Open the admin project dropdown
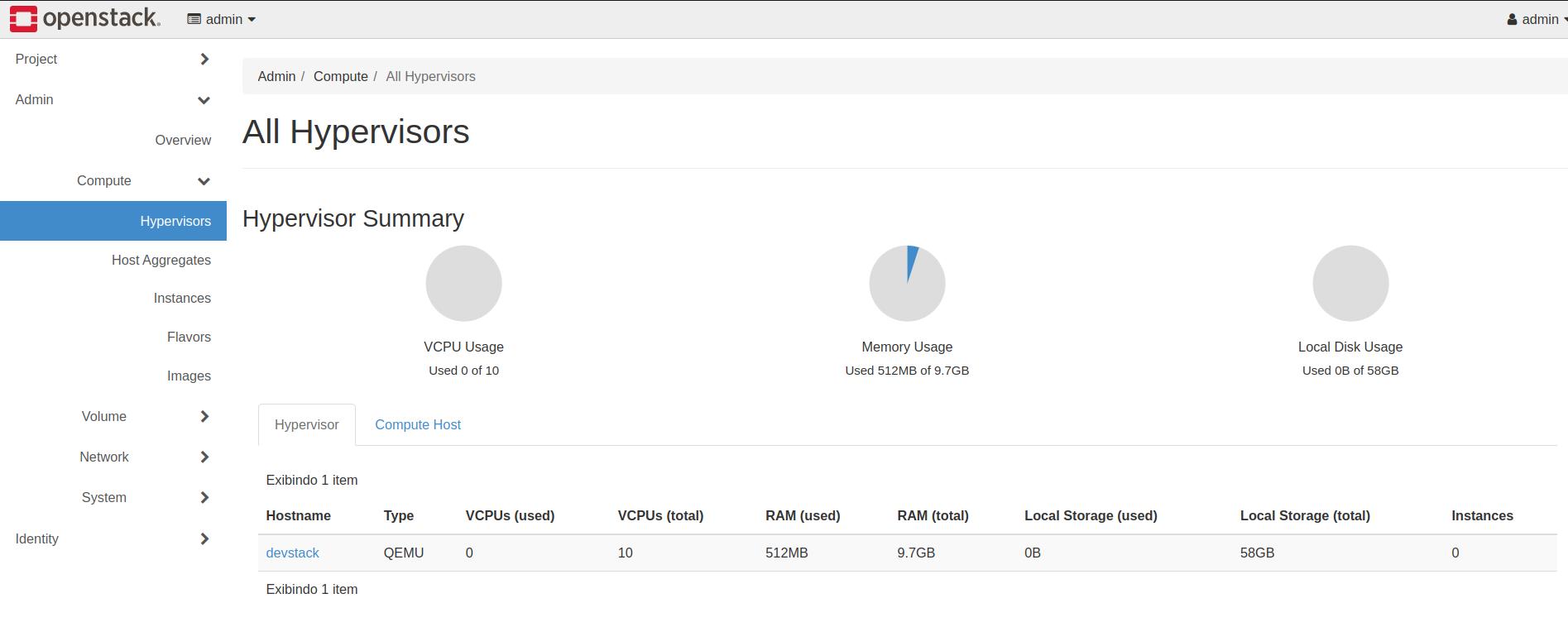The image size is (1568, 627). click(x=222, y=19)
